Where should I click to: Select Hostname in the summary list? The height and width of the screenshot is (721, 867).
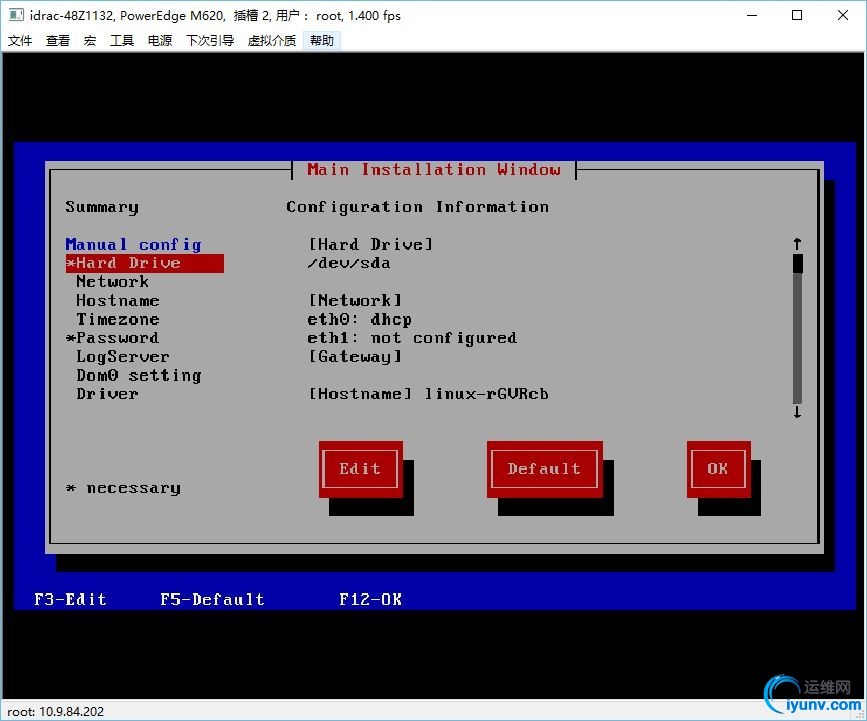[x=117, y=301]
